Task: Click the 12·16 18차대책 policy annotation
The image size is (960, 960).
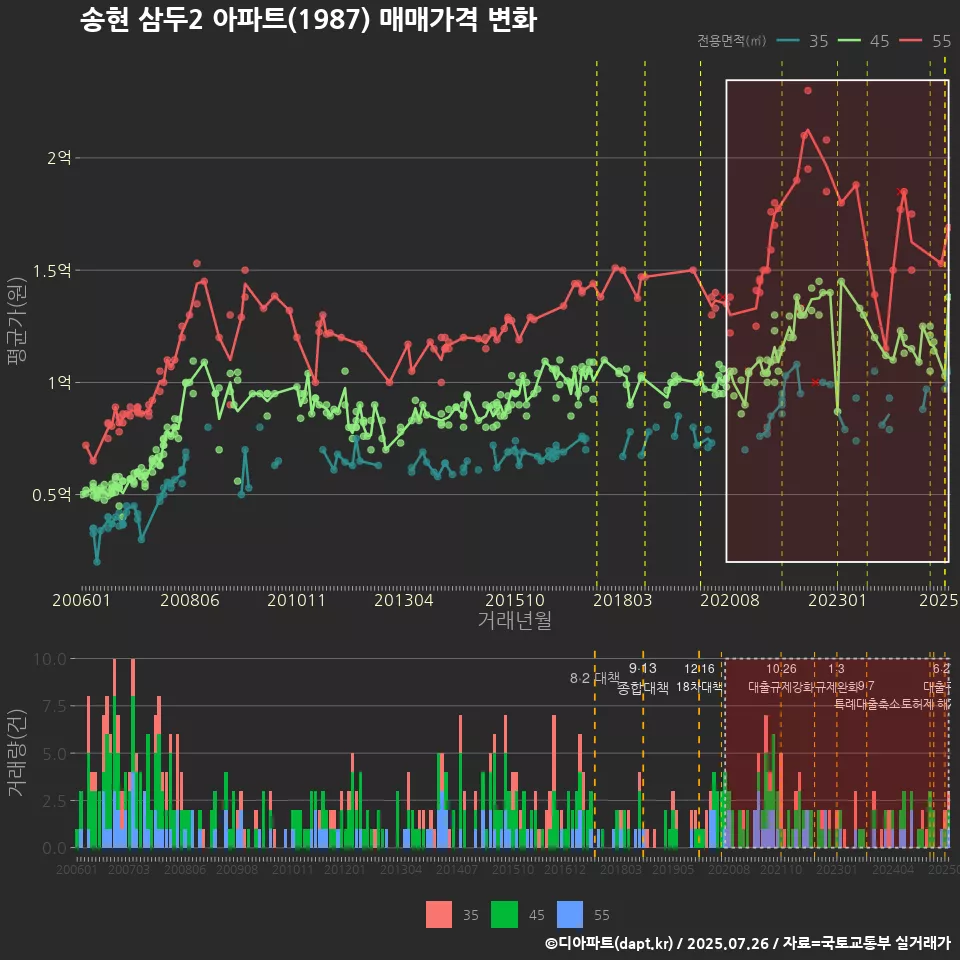Action: [699, 678]
